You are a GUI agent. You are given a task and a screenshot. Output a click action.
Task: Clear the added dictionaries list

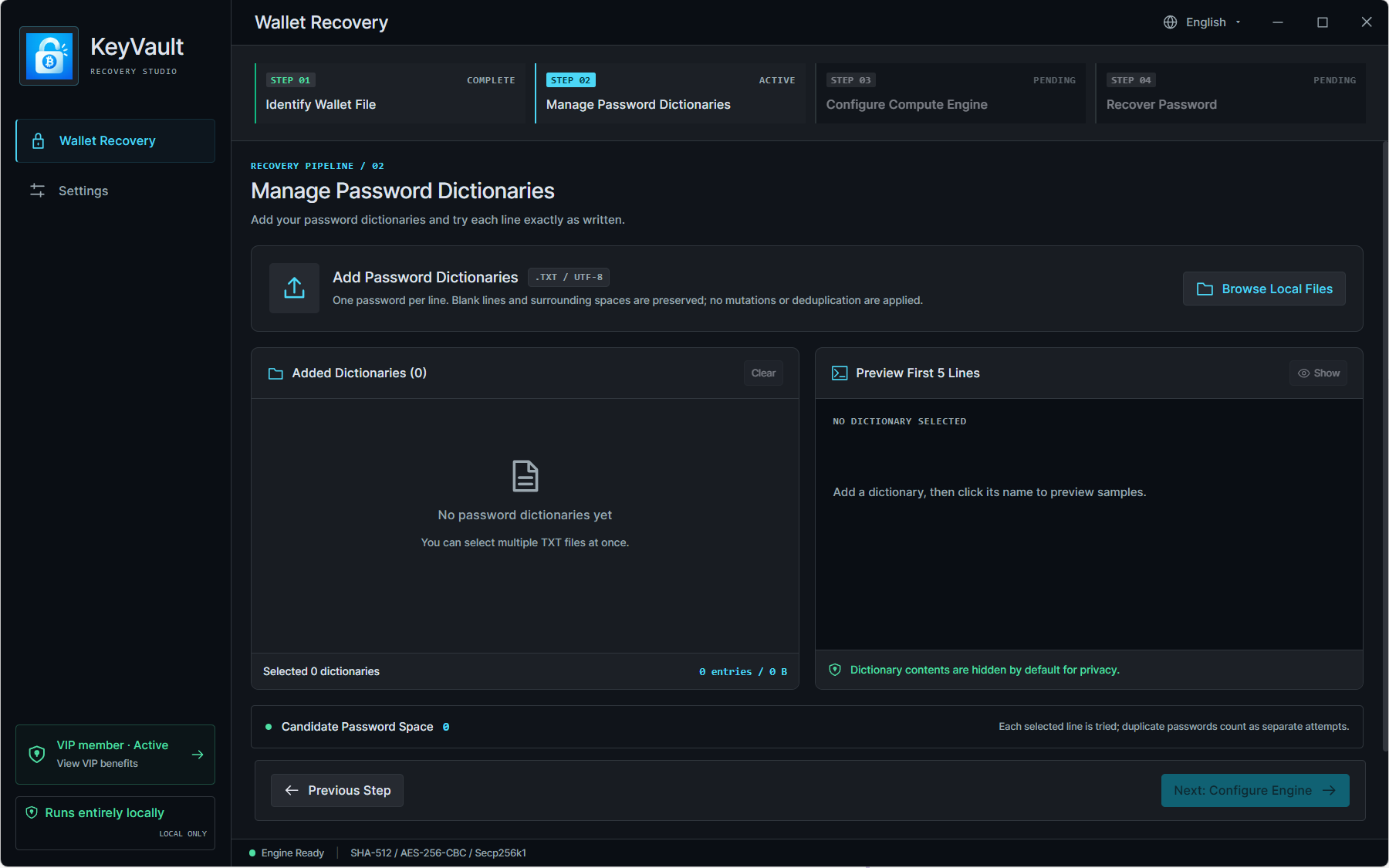[x=763, y=373]
